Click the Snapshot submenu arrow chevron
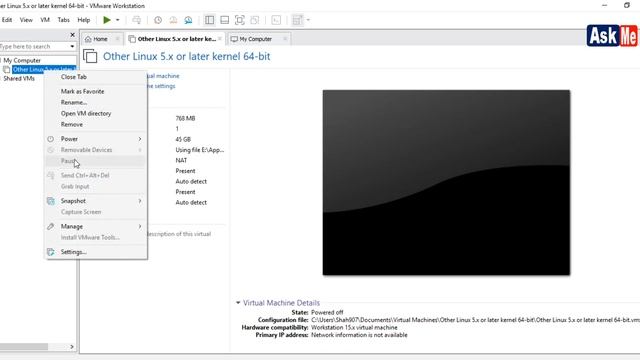Viewport: 640px width, 360px height. coord(140,201)
